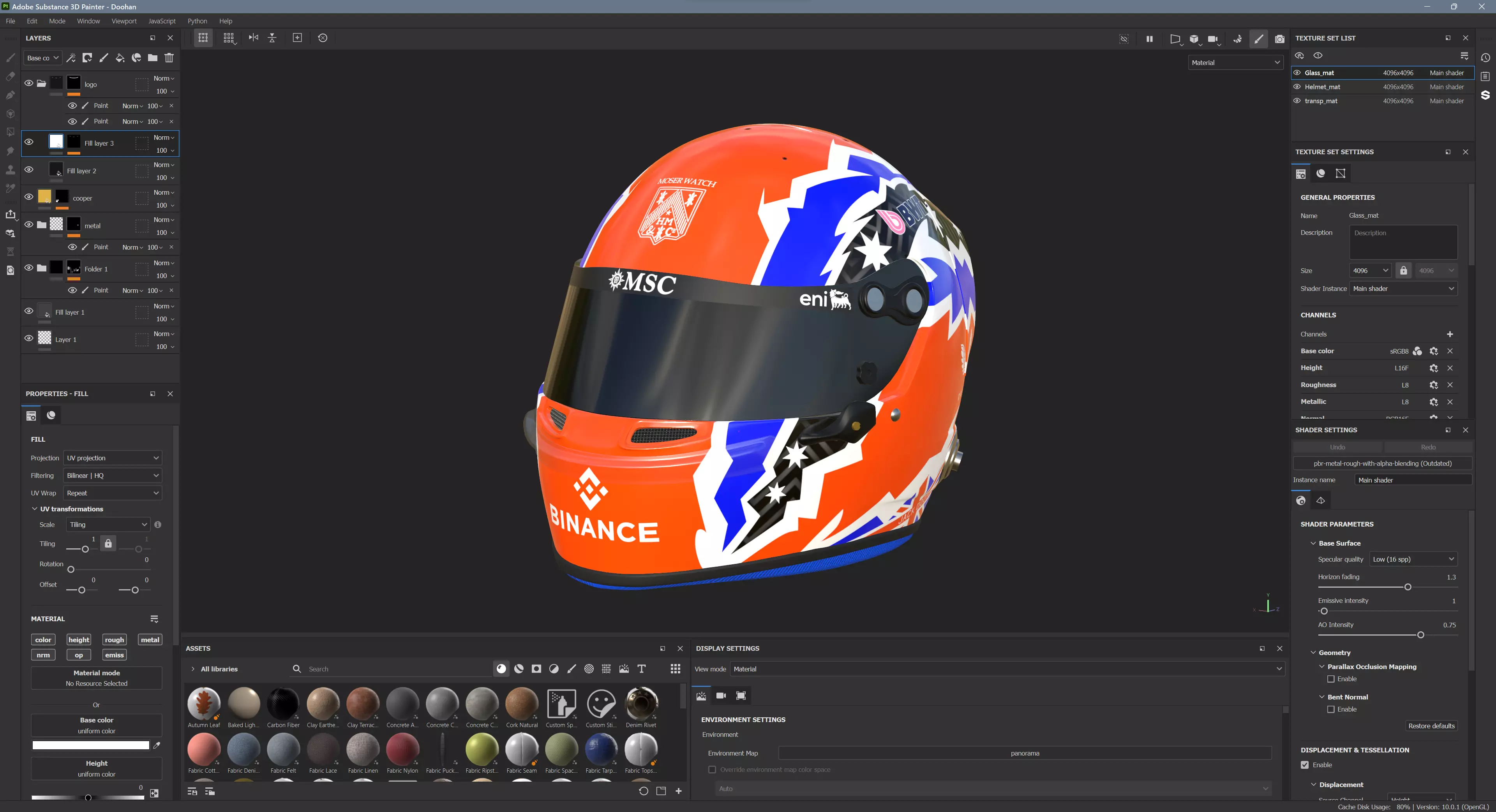Open the Specular quality dropdown
The height and width of the screenshot is (812, 1496).
(1413, 559)
